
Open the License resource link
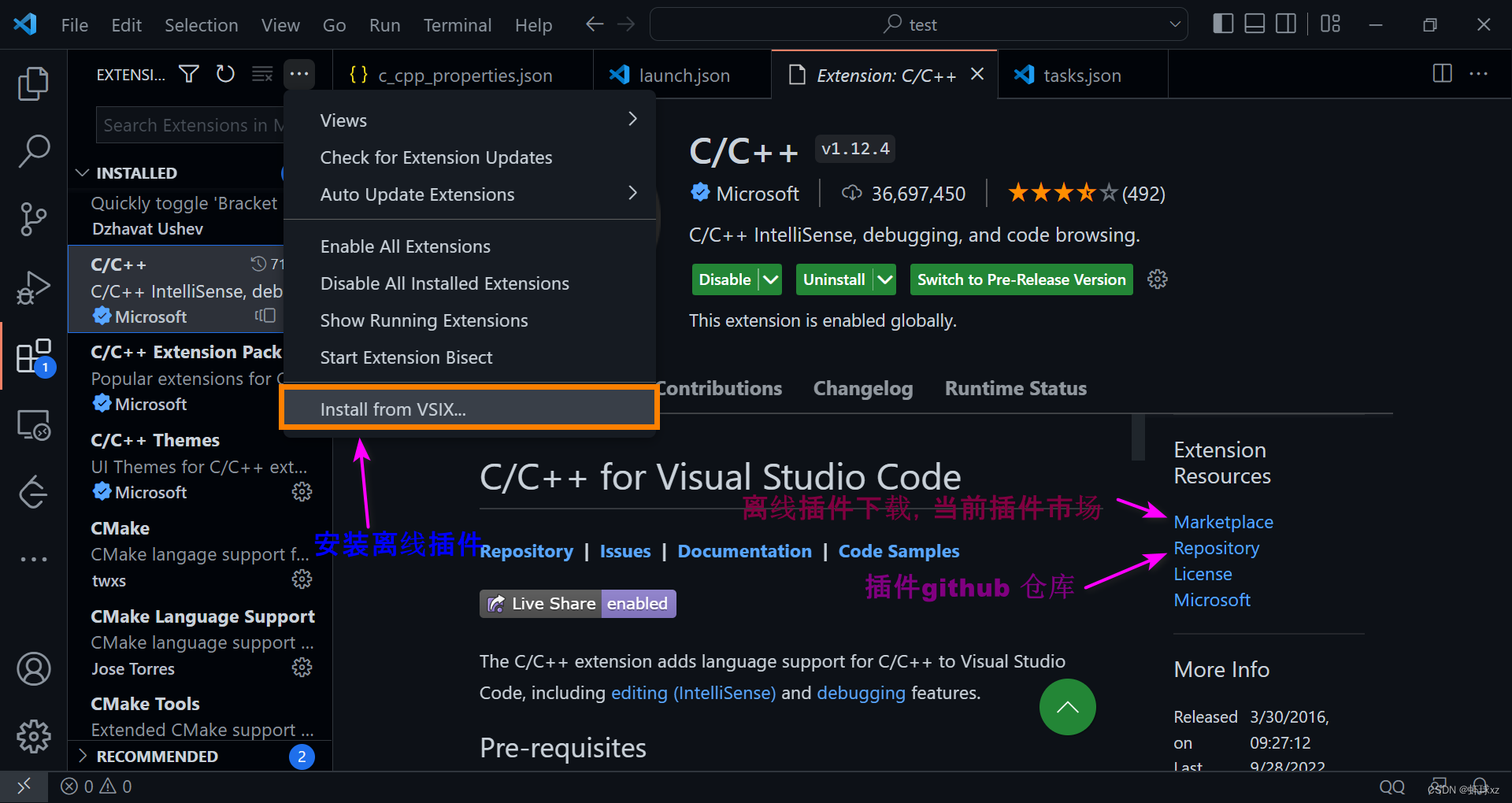(1203, 574)
